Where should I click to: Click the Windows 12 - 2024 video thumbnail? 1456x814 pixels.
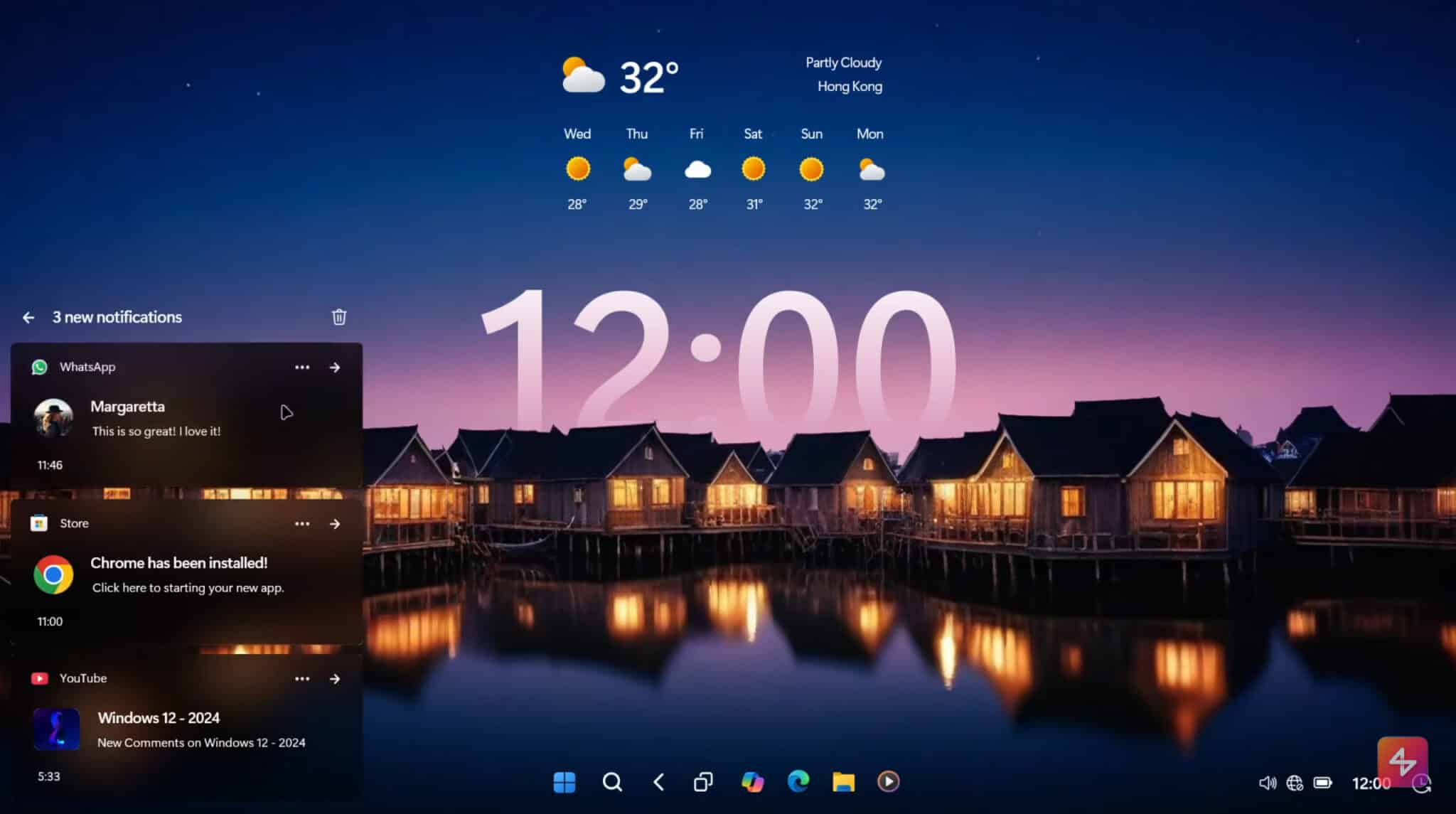point(57,729)
